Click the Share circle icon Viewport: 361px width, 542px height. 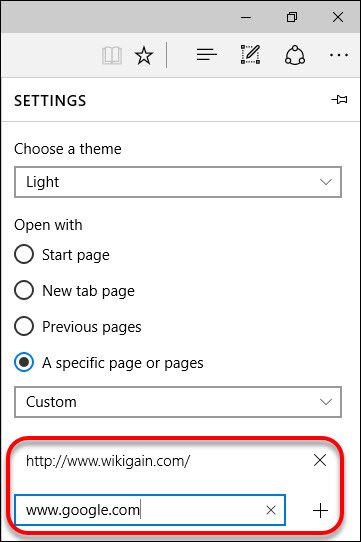(295, 55)
